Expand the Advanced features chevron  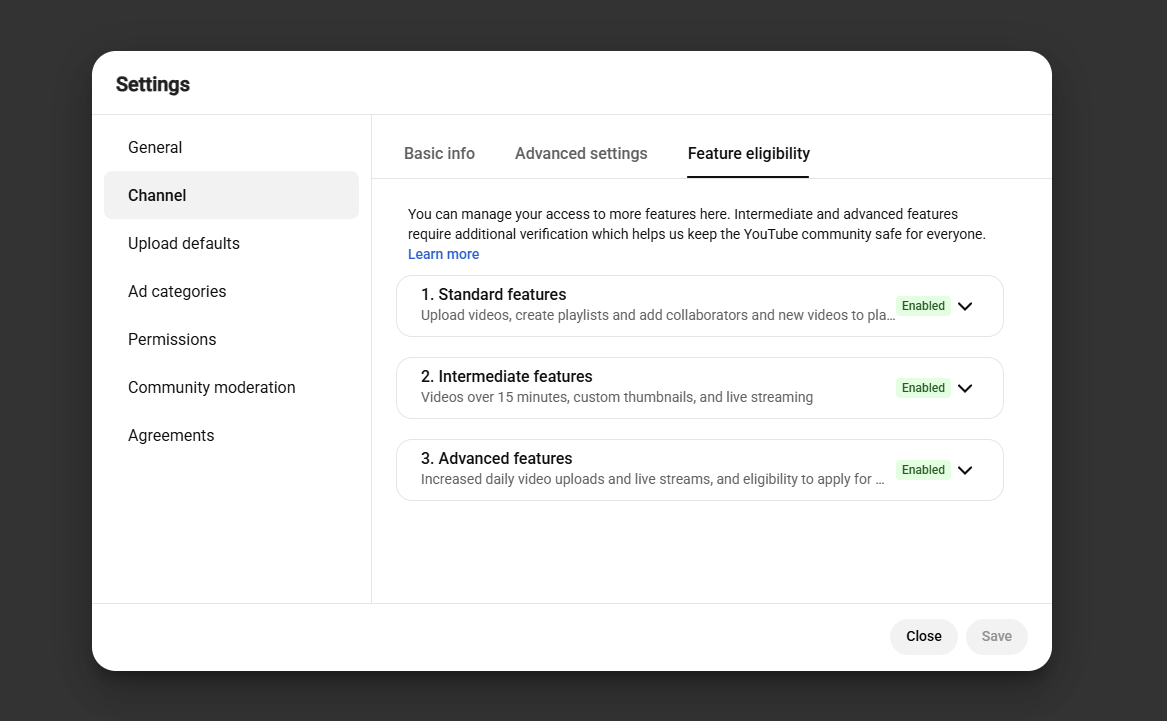[x=965, y=470]
